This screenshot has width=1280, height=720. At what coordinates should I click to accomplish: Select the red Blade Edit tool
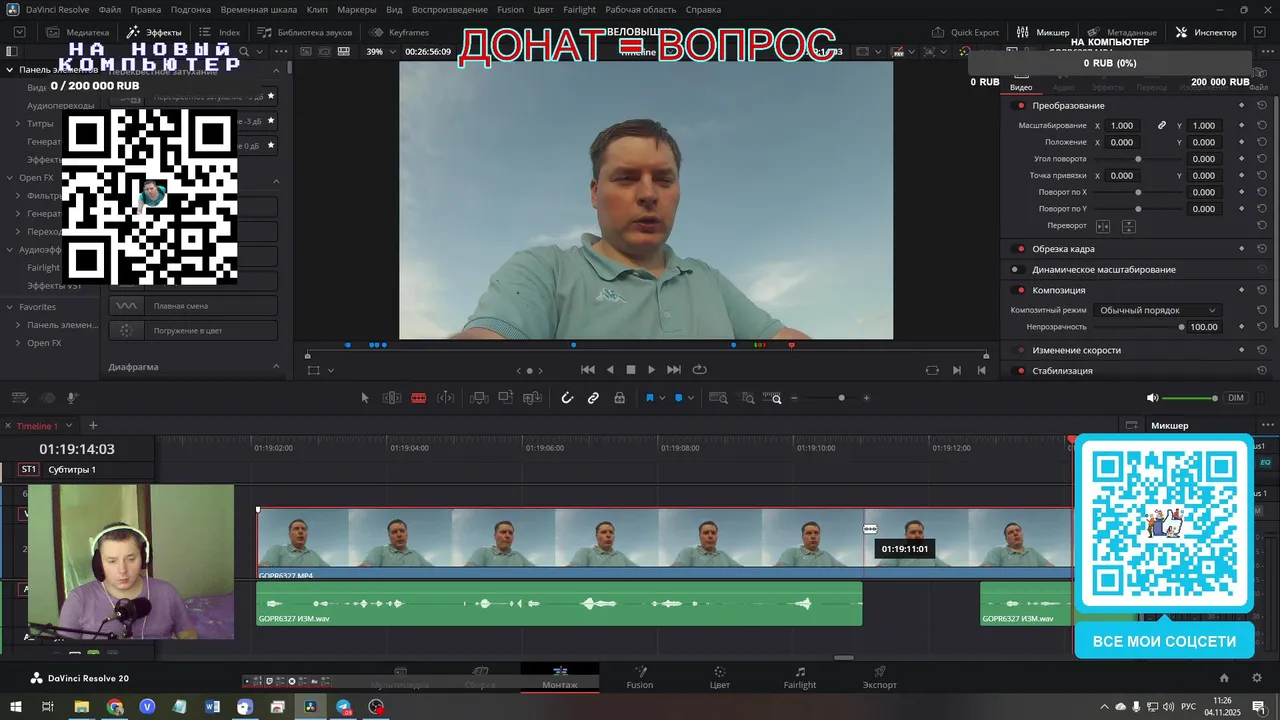(418, 398)
